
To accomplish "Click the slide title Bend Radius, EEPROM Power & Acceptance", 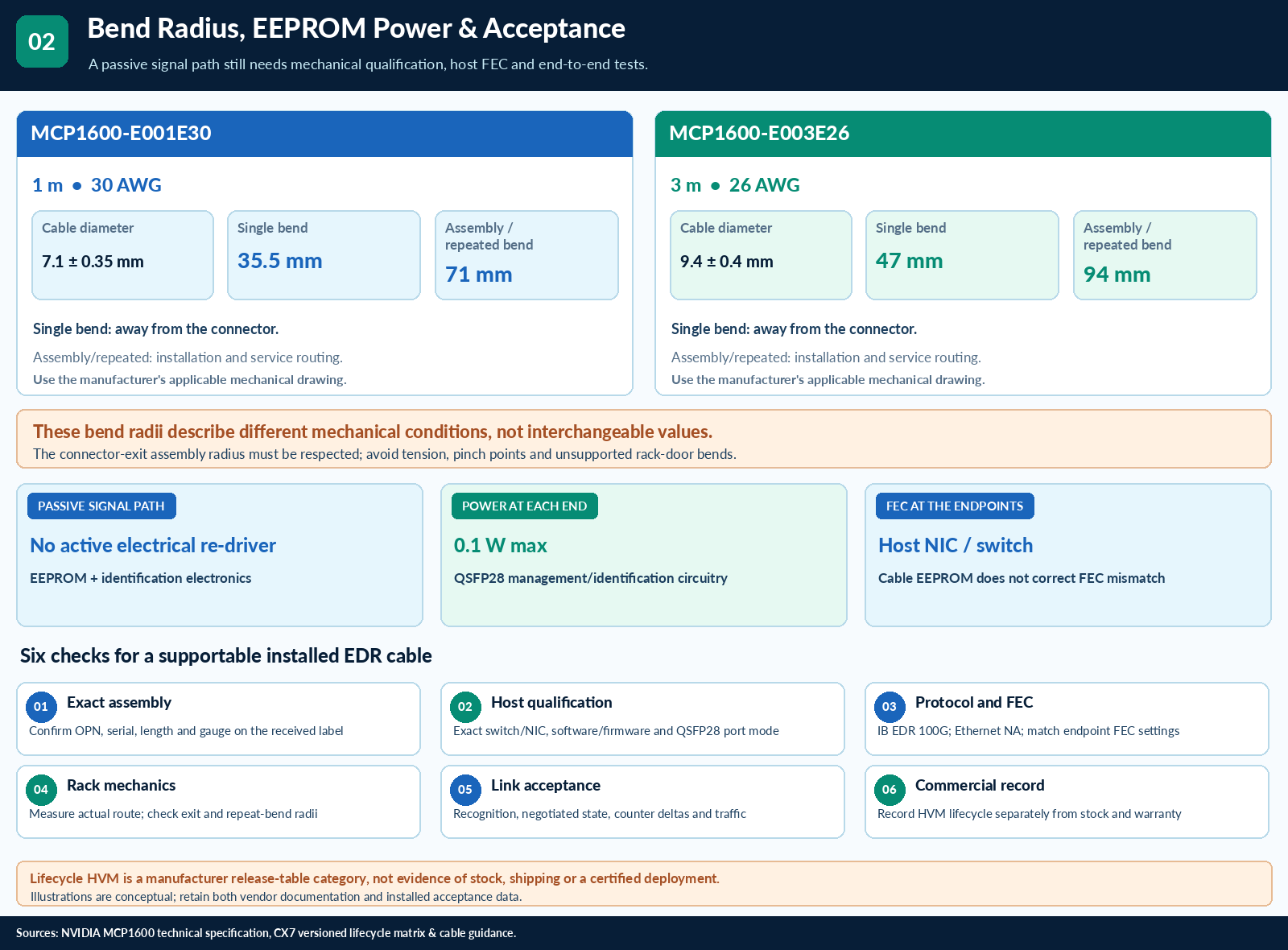I will coord(356,28).
